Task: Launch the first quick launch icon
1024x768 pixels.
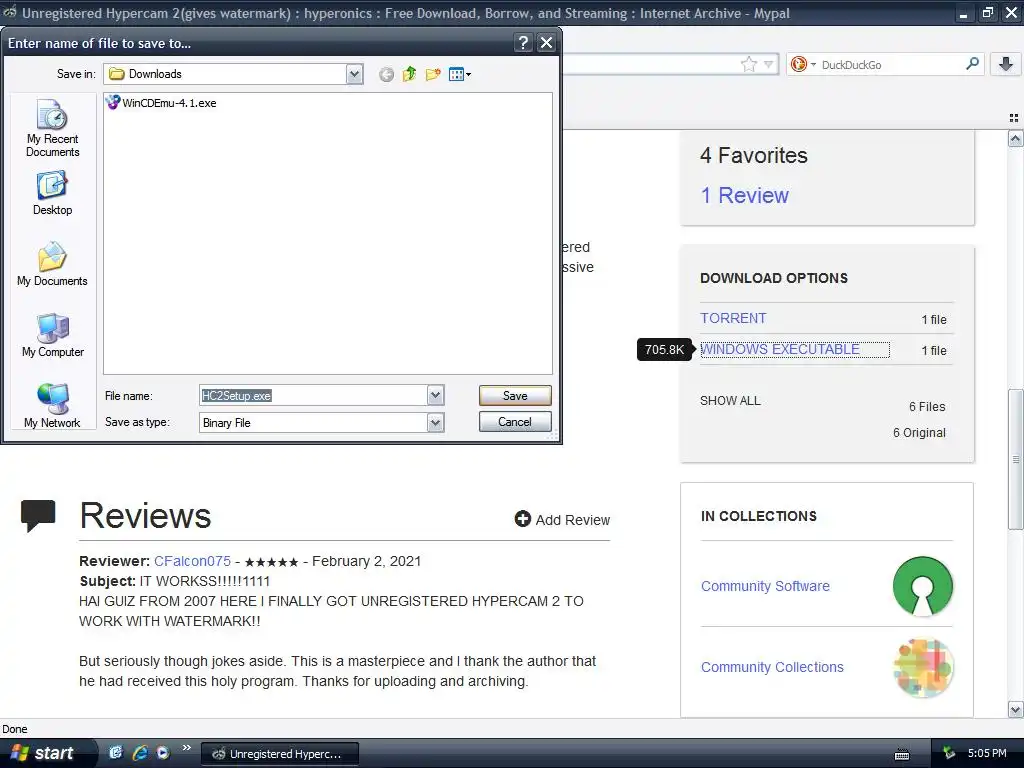Action: coord(116,753)
